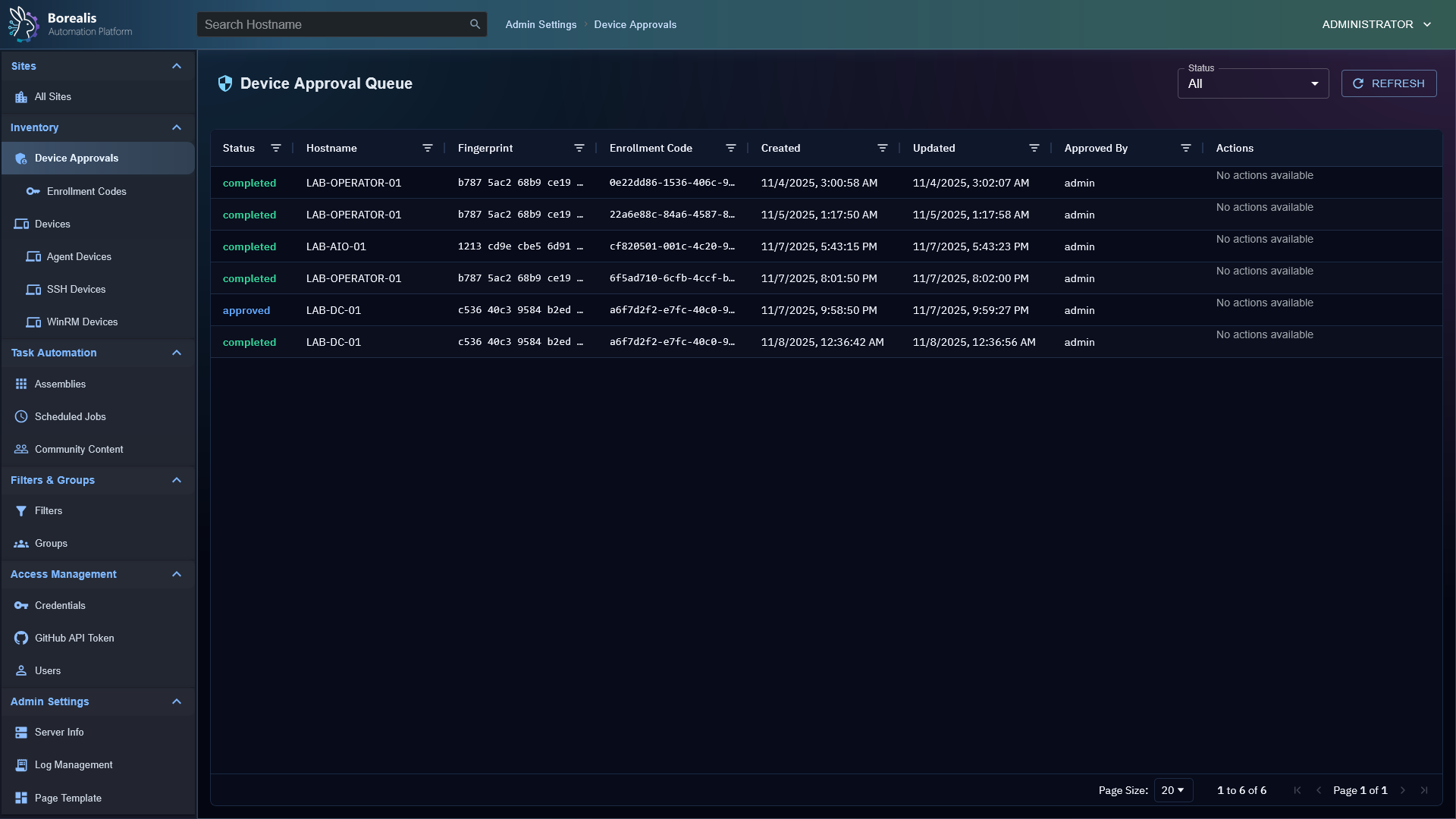Click the Created column filter icon
This screenshot has width=1456, height=819.
[883, 148]
